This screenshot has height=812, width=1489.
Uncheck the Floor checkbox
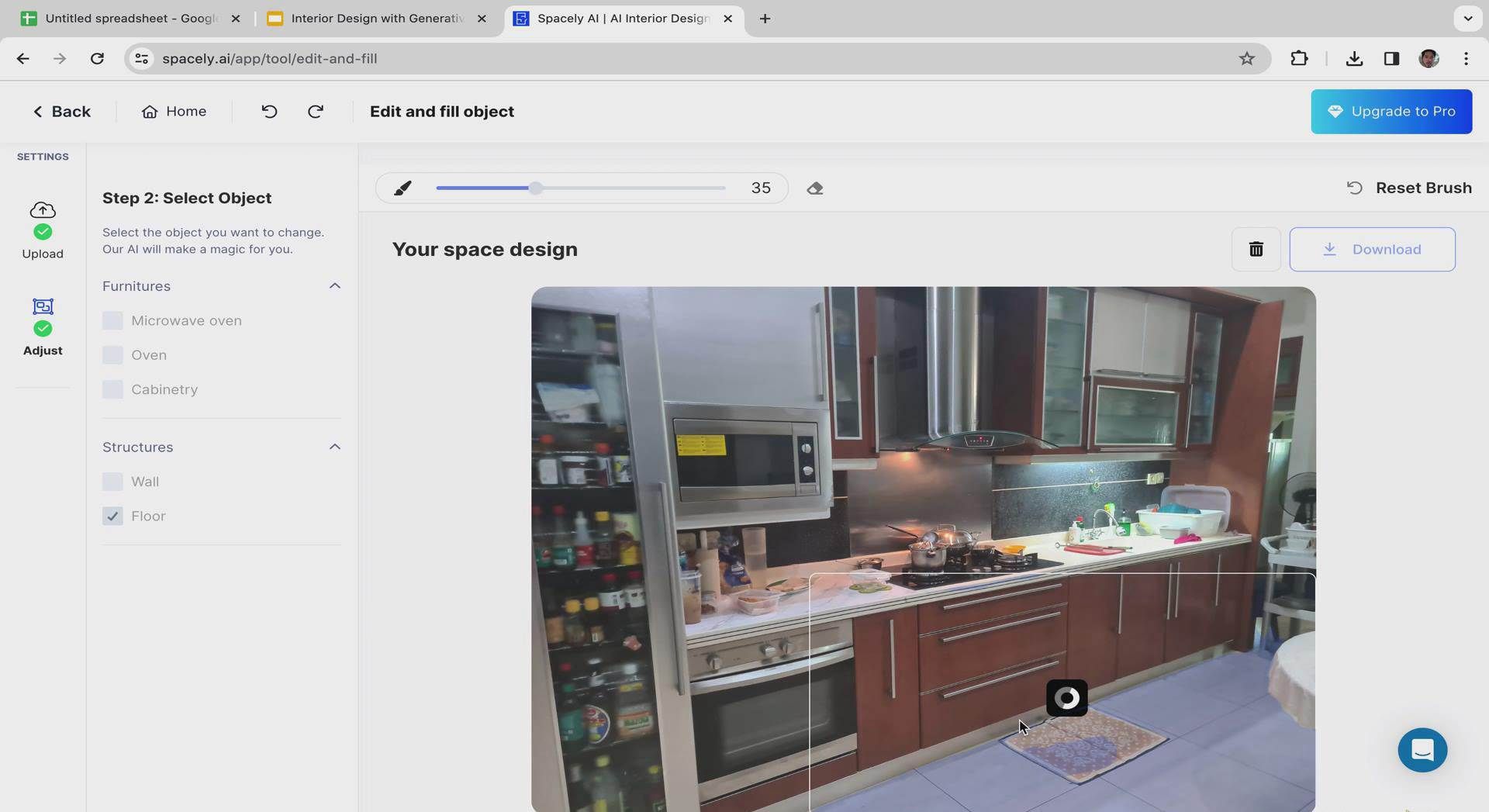click(x=113, y=517)
